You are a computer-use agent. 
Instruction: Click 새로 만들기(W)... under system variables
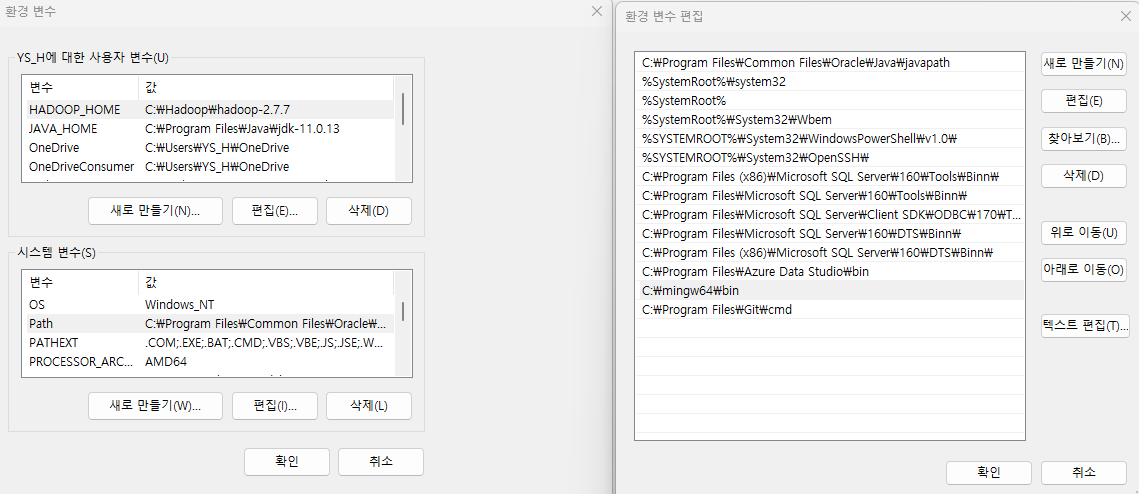155,405
